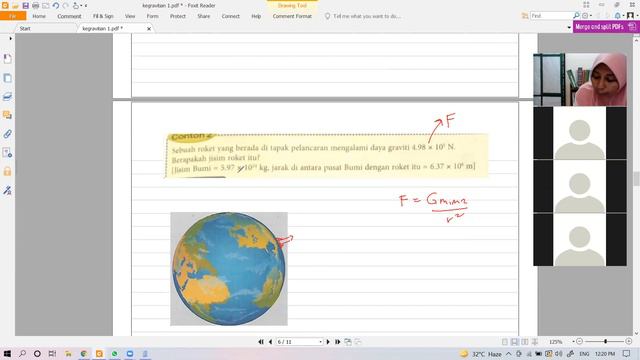Go to the next page button
Screen dimensions: 640x360
[x=328, y=342]
